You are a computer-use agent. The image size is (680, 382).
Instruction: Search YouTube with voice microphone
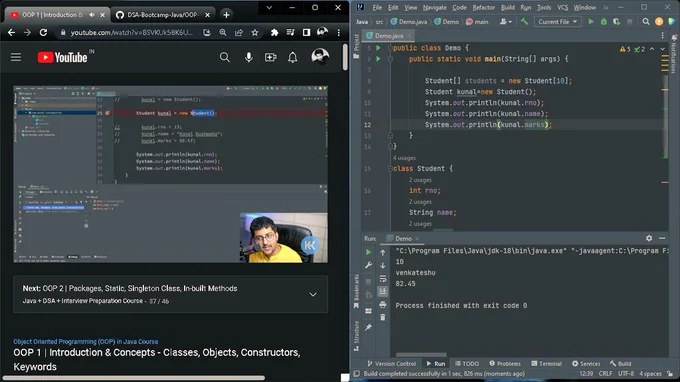248,57
